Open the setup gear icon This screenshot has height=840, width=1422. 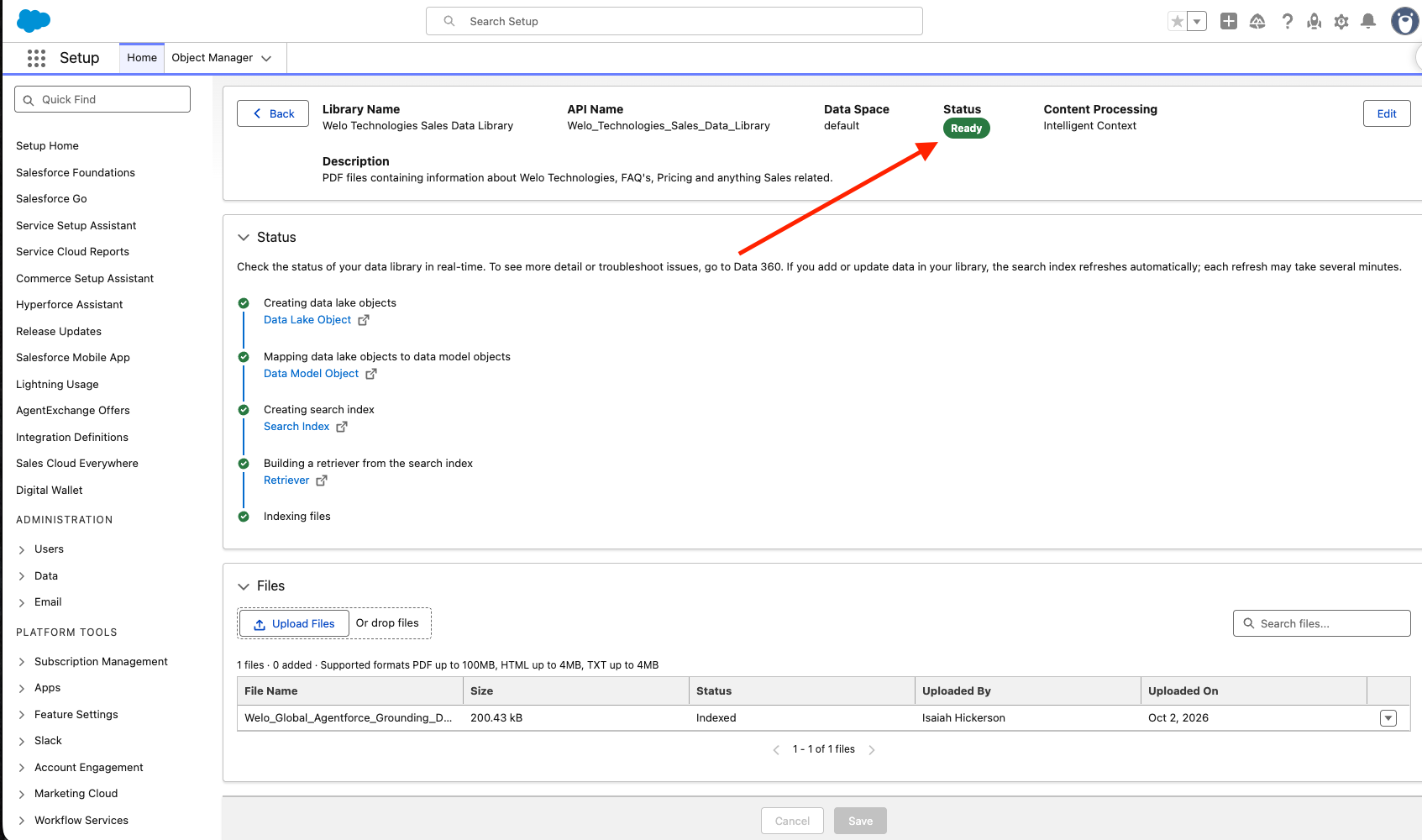point(1341,21)
